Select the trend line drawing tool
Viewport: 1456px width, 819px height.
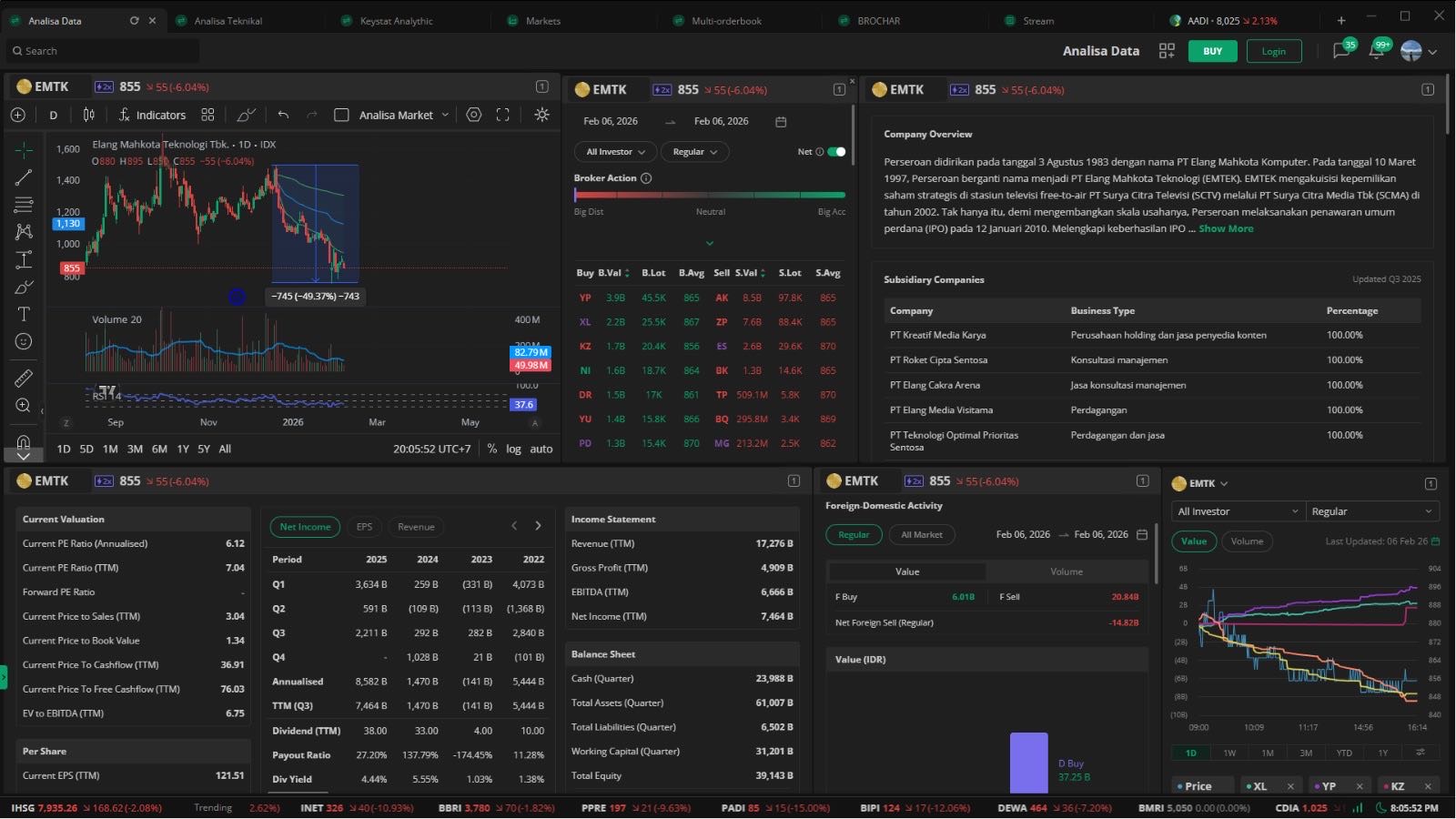pyautogui.click(x=24, y=177)
